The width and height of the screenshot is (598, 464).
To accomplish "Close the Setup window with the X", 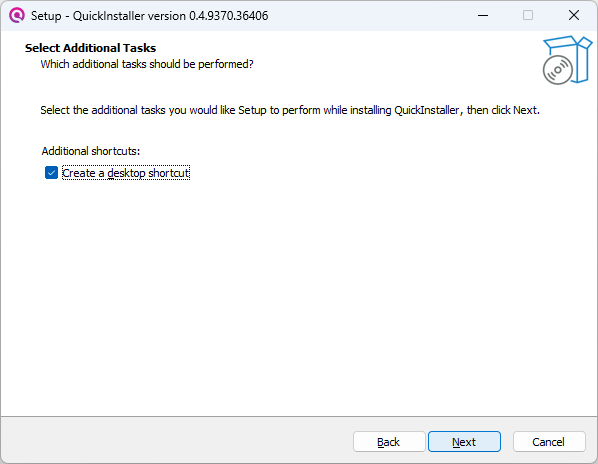I will pyautogui.click(x=574, y=16).
